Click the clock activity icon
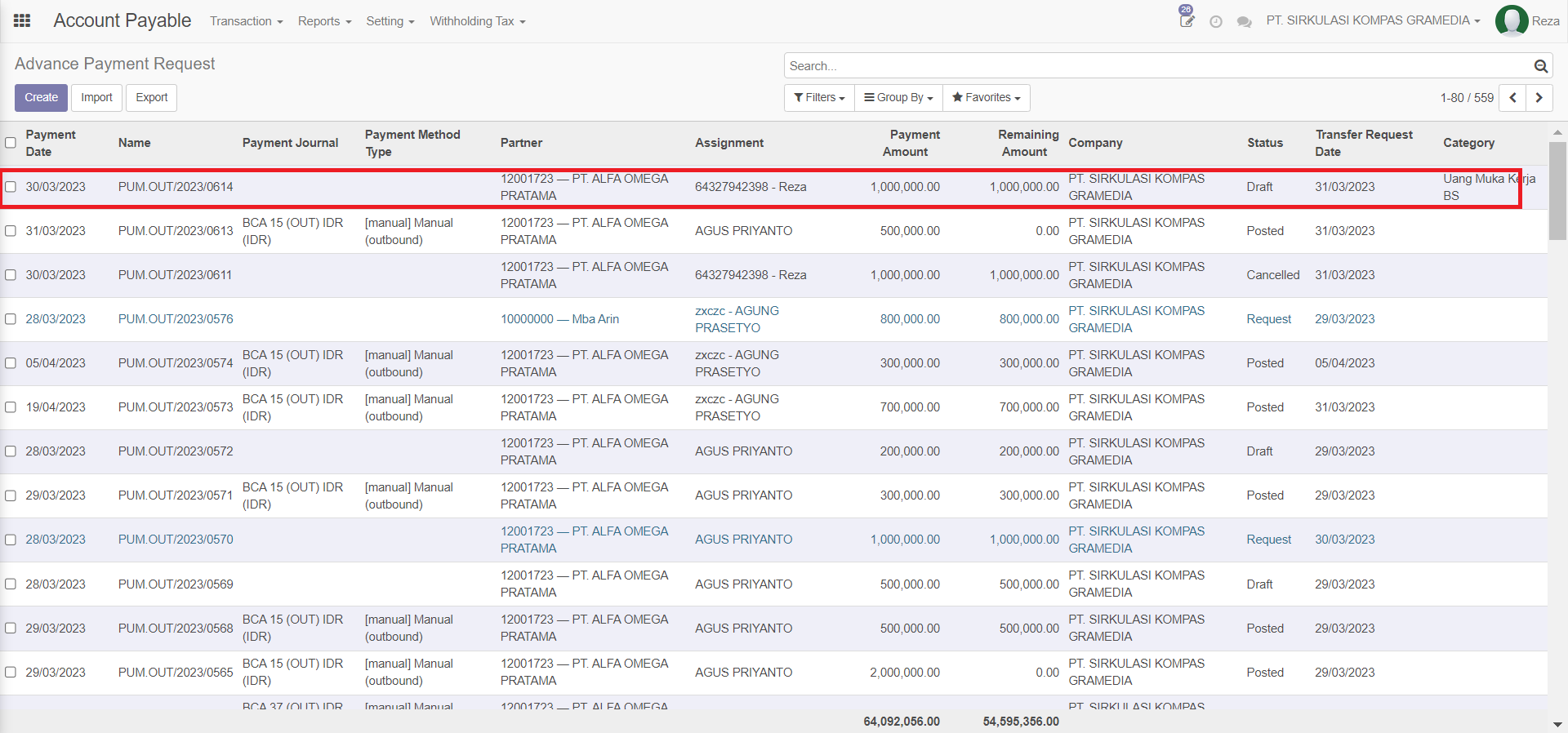 click(x=1216, y=22)
